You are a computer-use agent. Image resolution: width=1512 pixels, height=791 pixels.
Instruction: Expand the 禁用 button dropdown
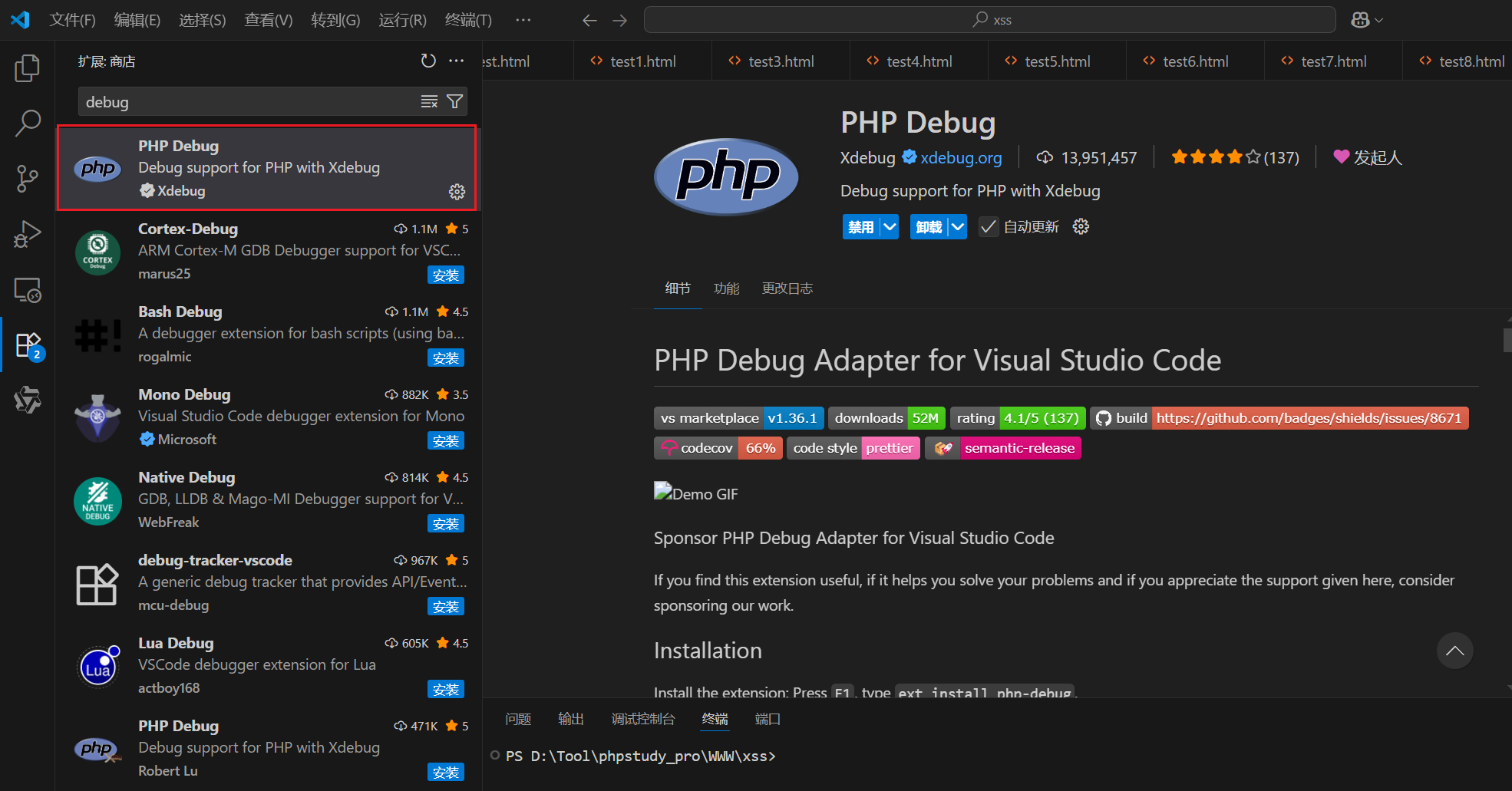[x=888, y=226]
